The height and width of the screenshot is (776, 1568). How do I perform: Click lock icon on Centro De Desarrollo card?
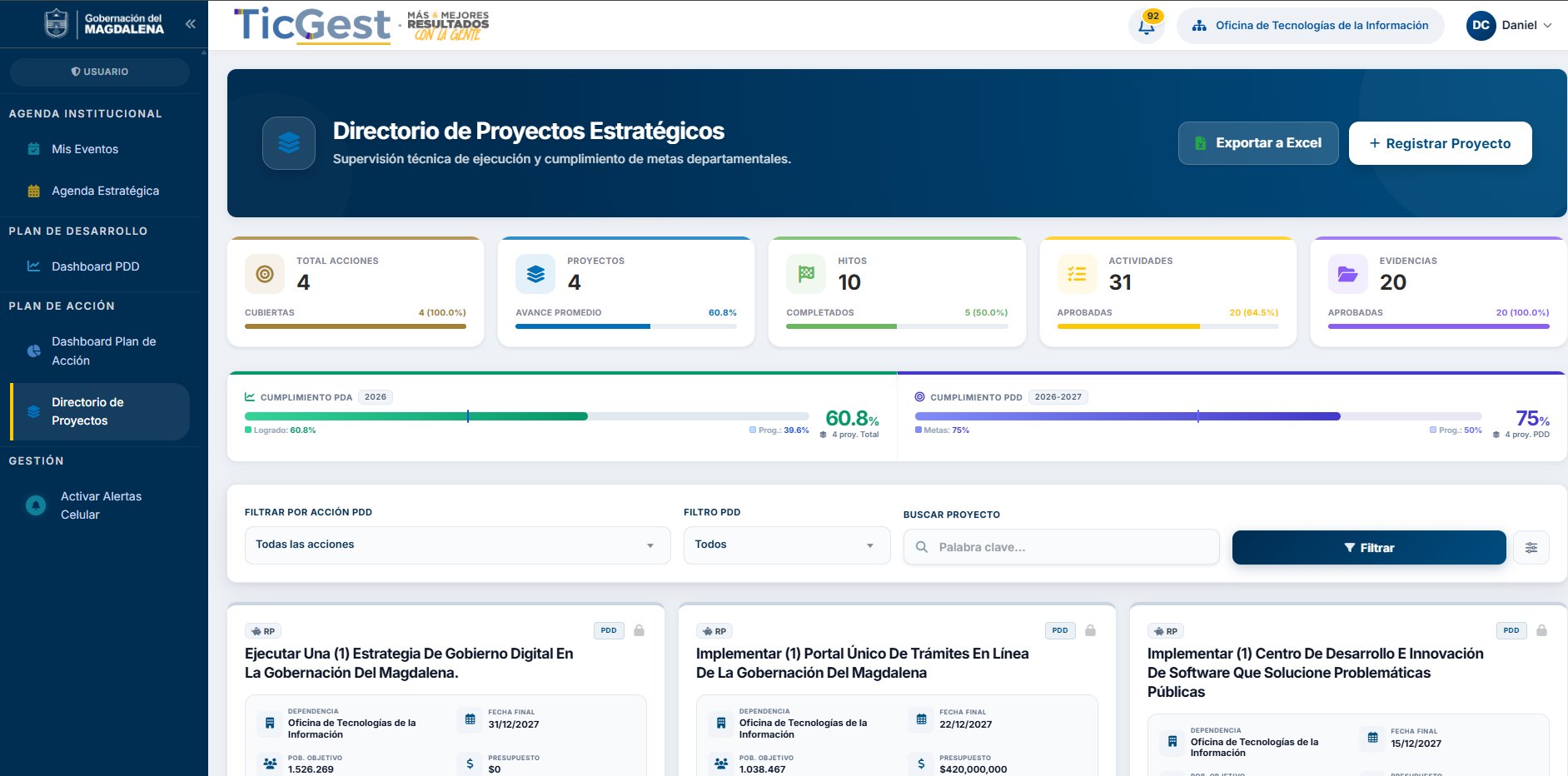(x=1541, y=630)
